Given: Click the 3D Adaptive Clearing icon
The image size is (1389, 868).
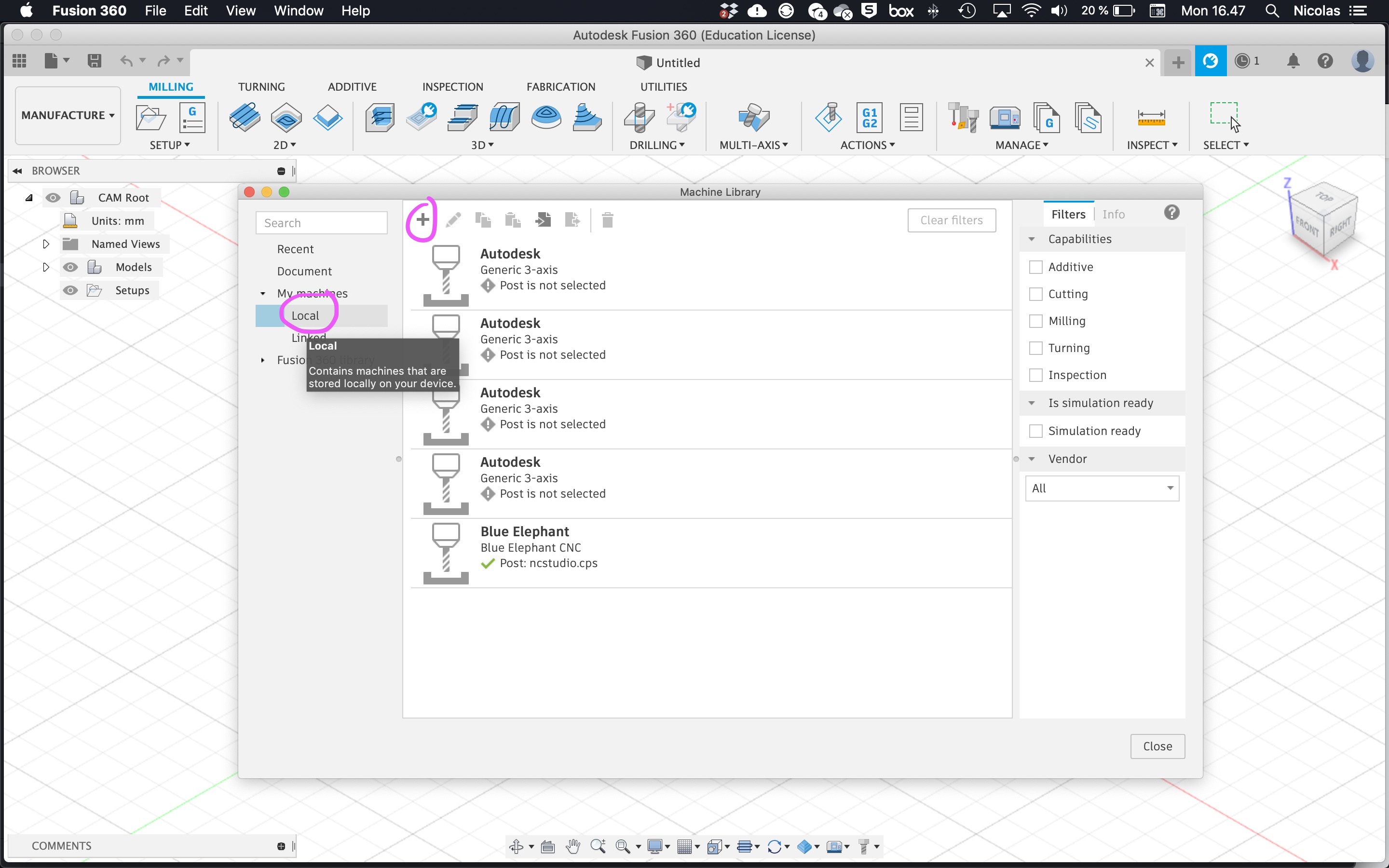Looking at the screenshot, I should (380, 117).
